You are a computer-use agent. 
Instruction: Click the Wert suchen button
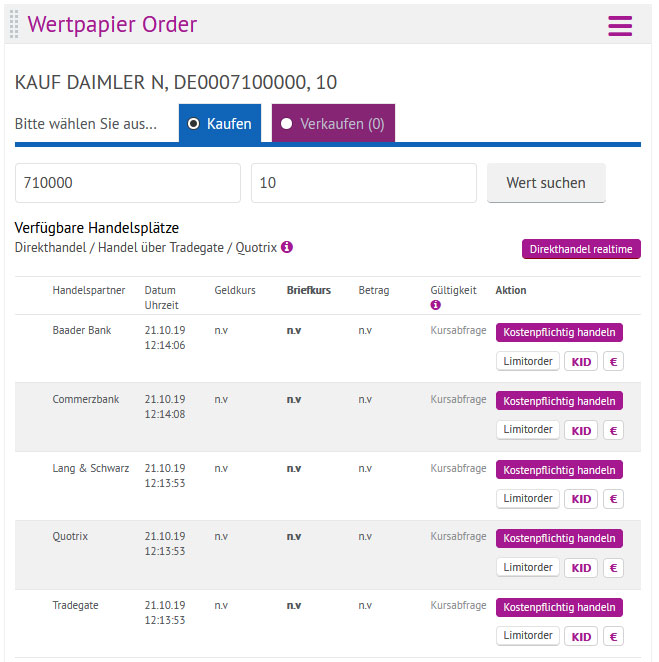pyautogui.click(x=546, y=183)
